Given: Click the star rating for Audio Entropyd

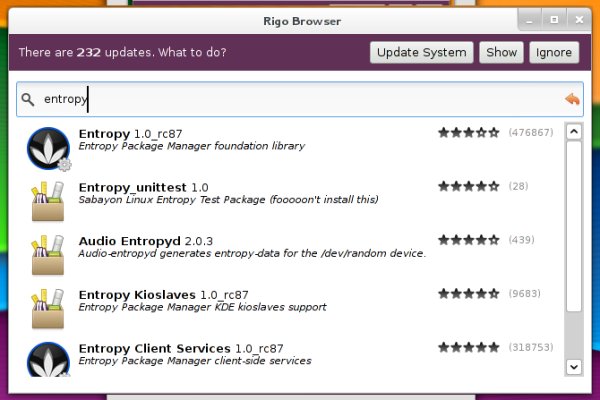Looking at the screenshot, I should (468, 240).
